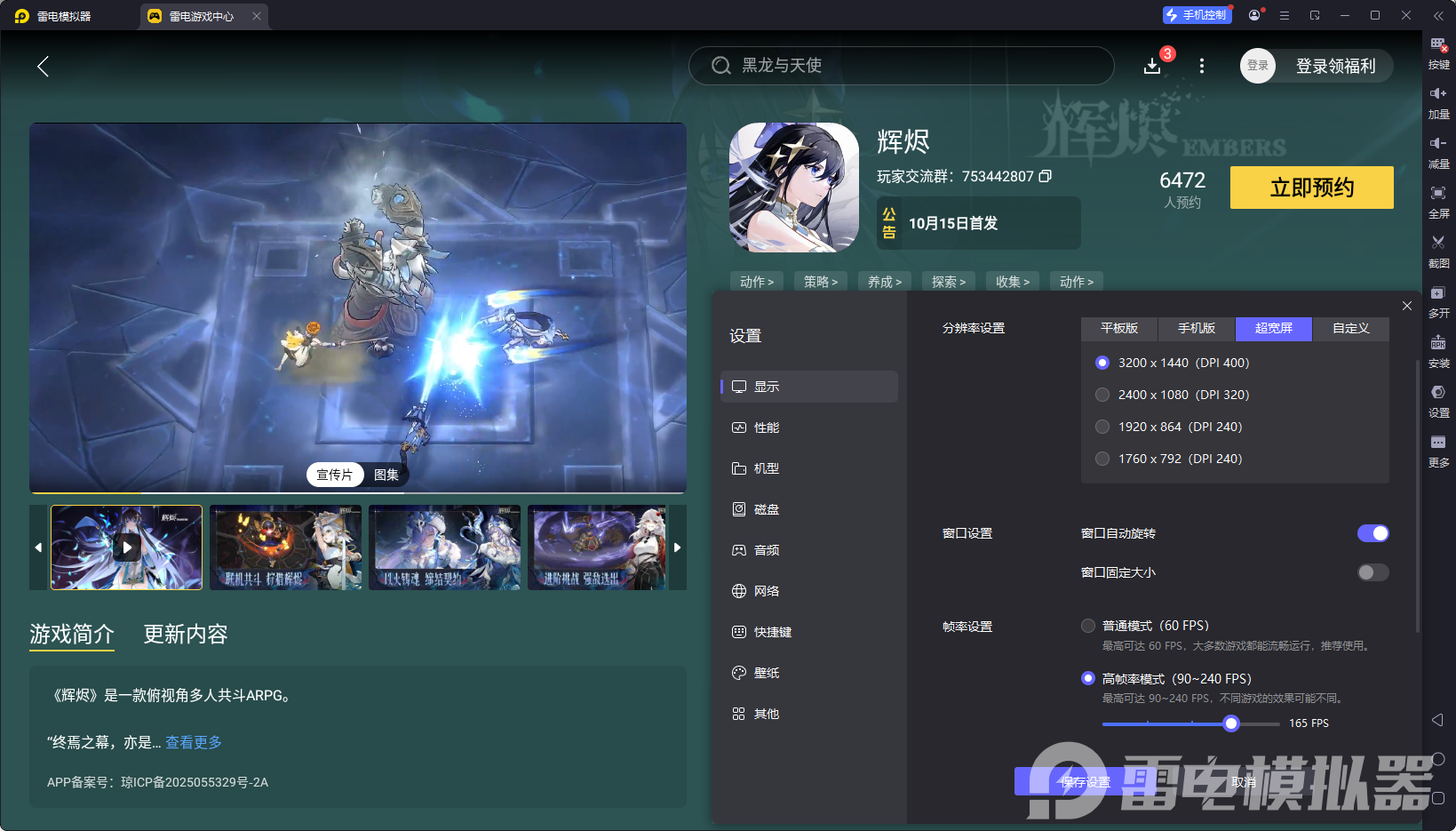Open the hamburger menu in title bar
The height and width of the screenshot is (831, 1456).
[x=1285, y=15]
